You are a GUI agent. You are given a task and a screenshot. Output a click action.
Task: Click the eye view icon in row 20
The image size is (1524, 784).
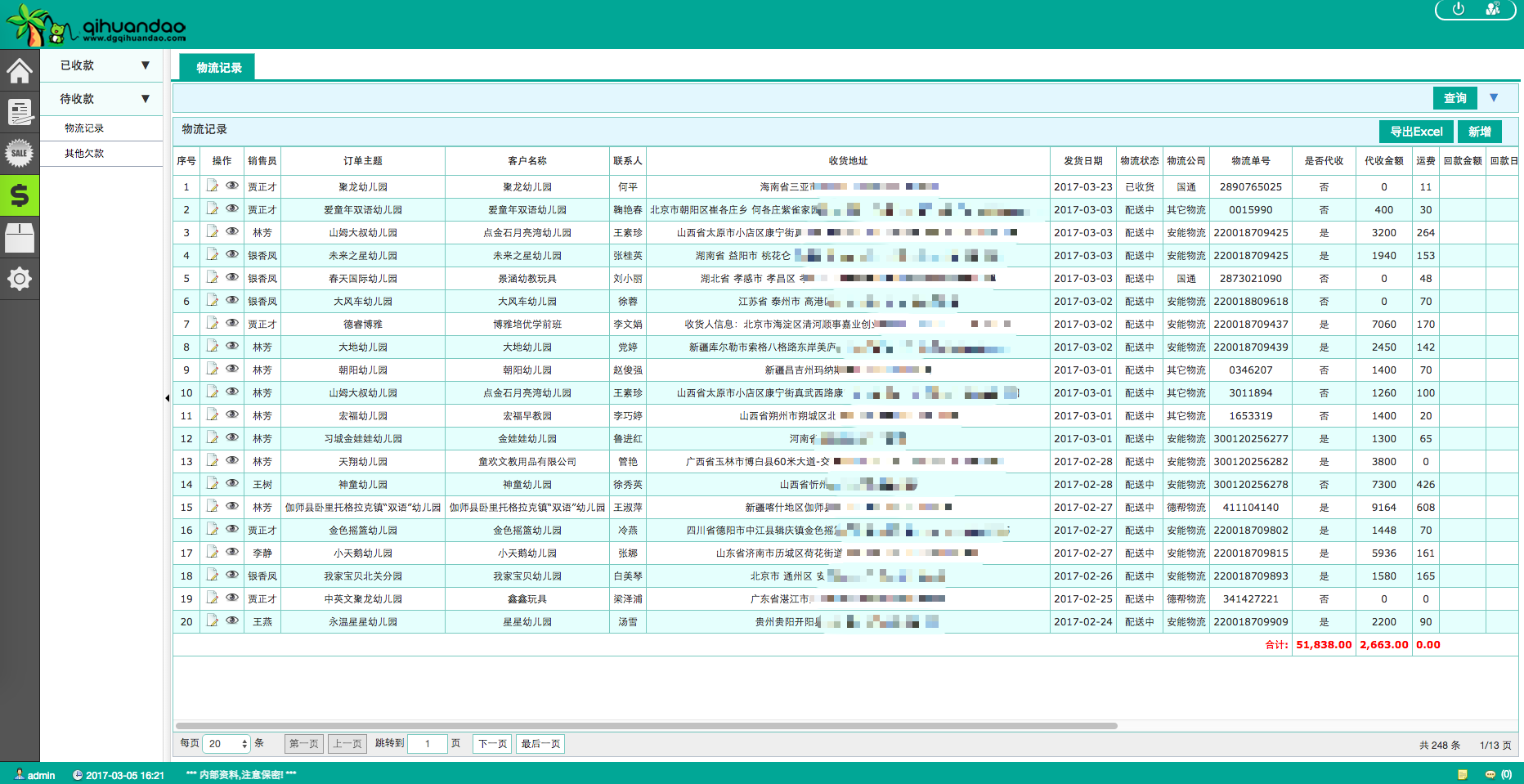point(232,620)
